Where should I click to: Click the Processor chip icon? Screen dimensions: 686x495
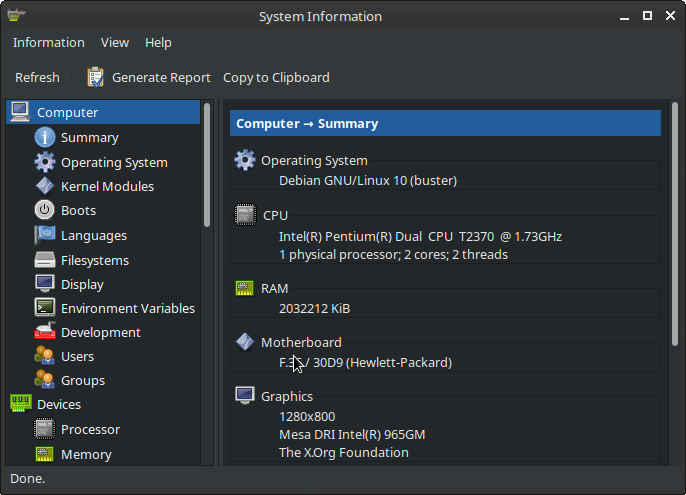click(x=44, y=429)
